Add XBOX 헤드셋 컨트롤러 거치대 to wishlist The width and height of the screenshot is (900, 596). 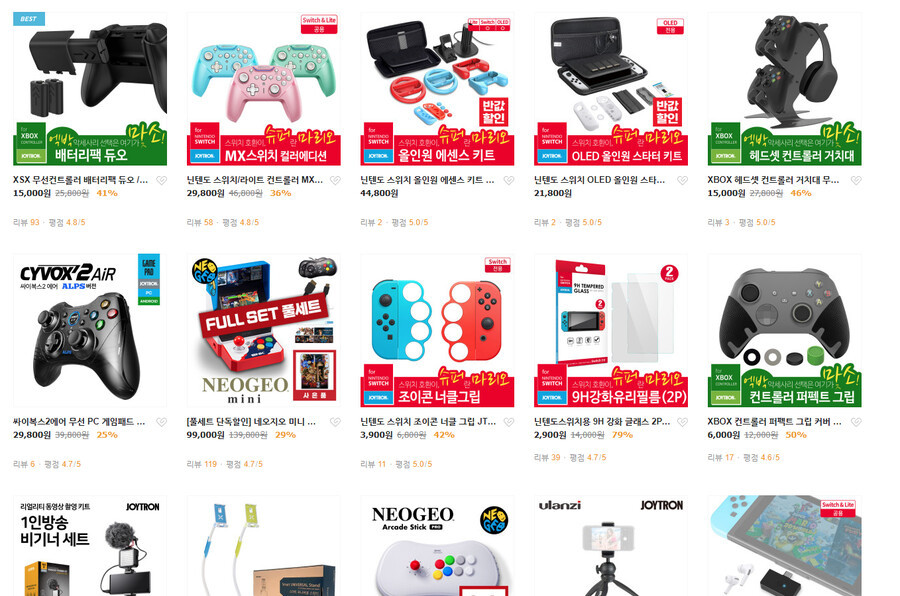(x=856, y=180)
